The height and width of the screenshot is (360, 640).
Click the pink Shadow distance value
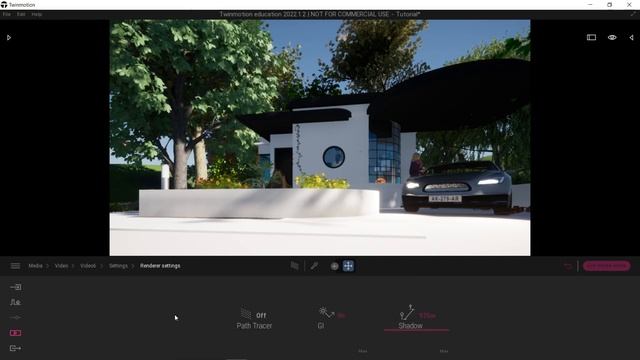pos(427,316)
